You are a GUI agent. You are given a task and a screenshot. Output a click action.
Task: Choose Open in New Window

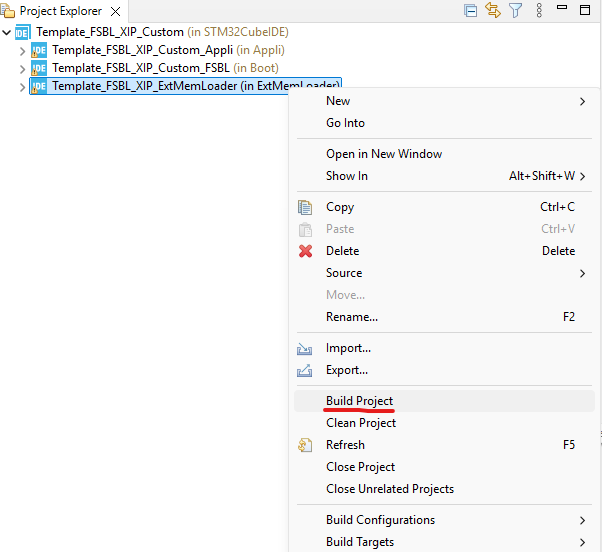tap(445, 154)
